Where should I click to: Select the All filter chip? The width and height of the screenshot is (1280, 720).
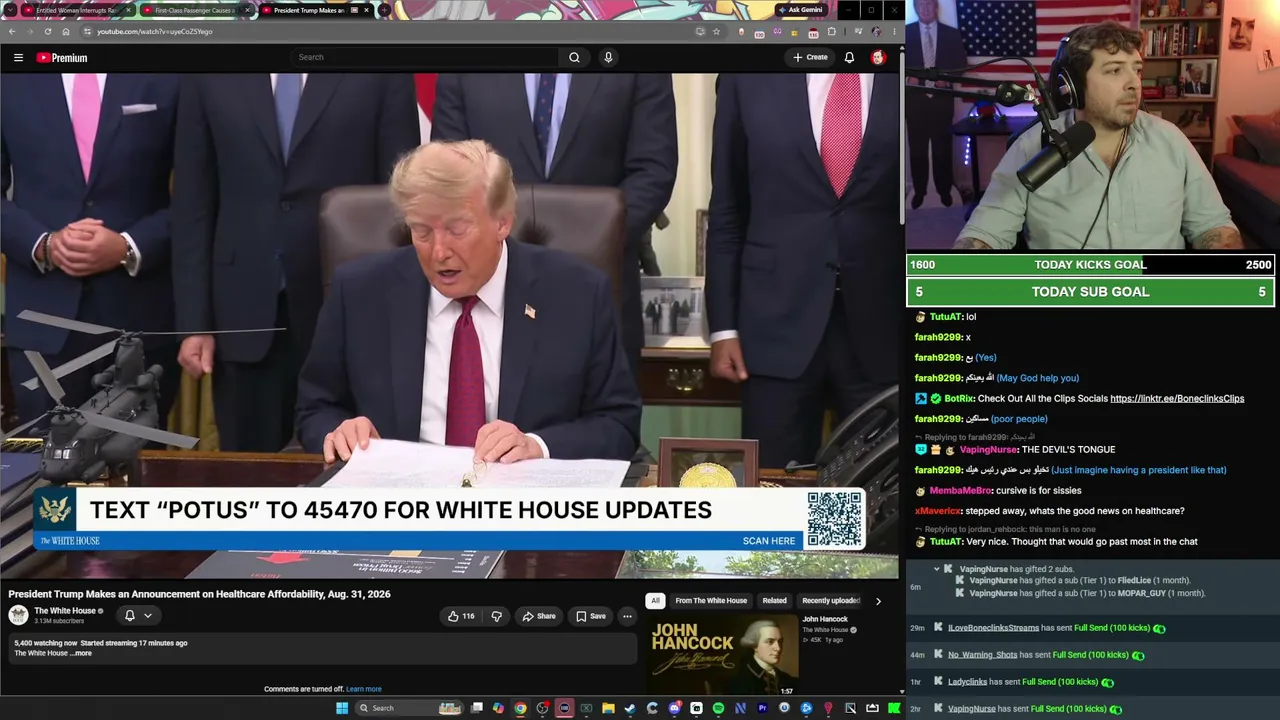click(x=655, y=601)
